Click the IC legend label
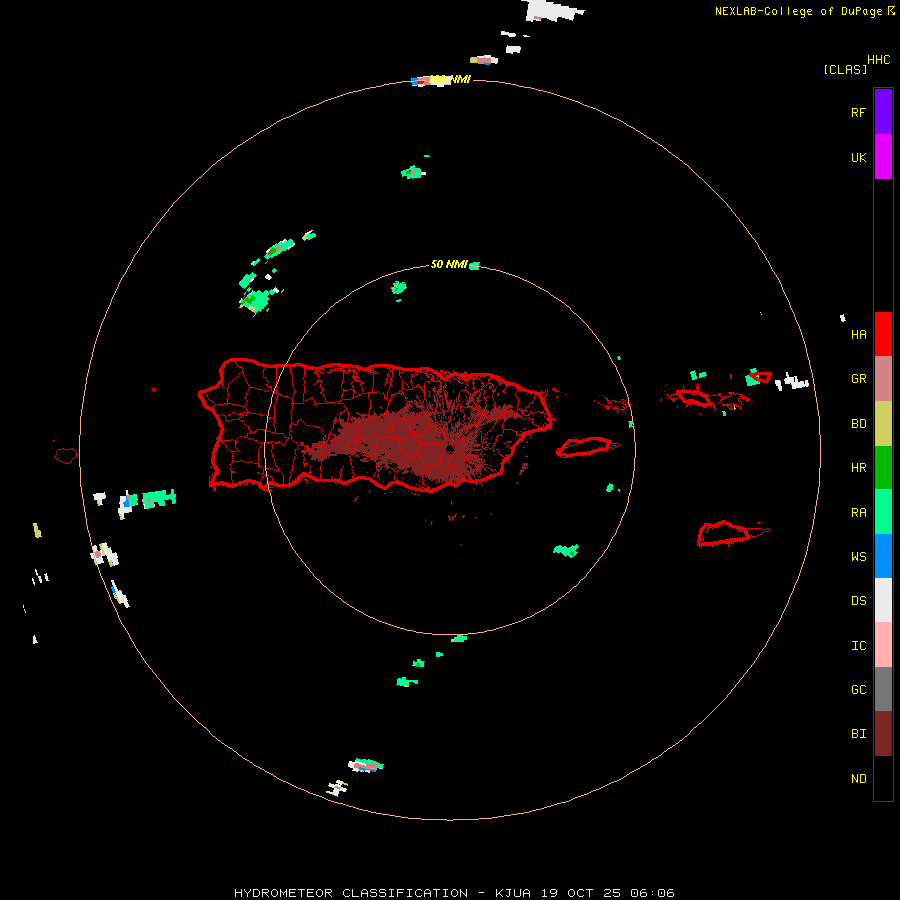The width and height of the screenshot is (900, 900). coord(858,646)
